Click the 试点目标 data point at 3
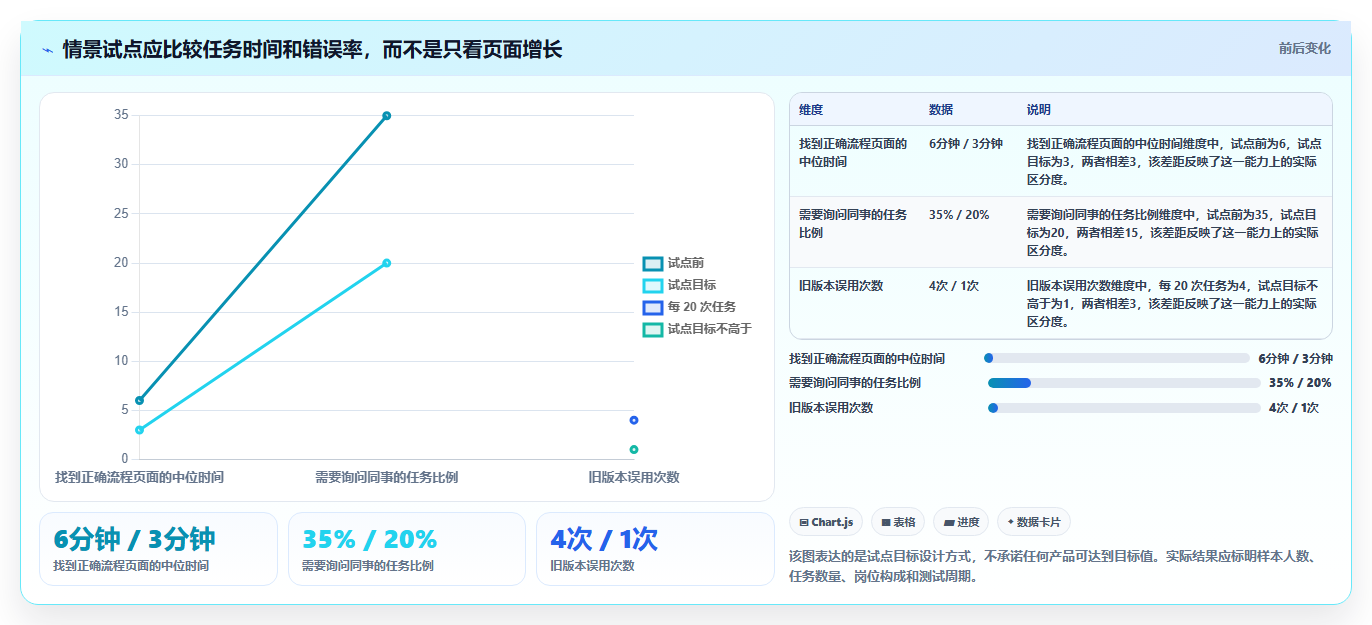The image size is (1372, 625). click(139, 430)
